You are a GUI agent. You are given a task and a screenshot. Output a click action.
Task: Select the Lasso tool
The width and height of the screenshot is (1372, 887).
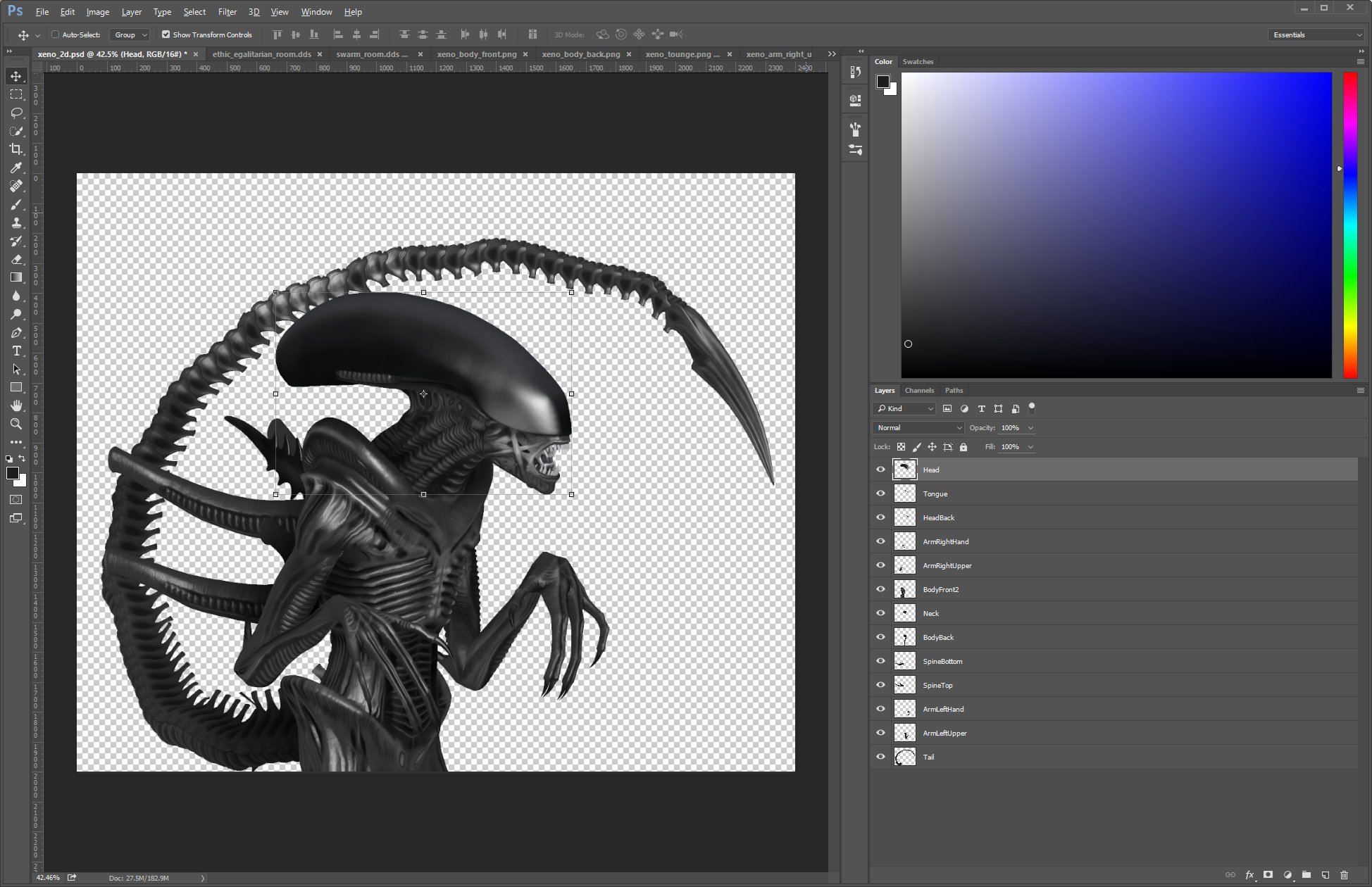[16, 113]
